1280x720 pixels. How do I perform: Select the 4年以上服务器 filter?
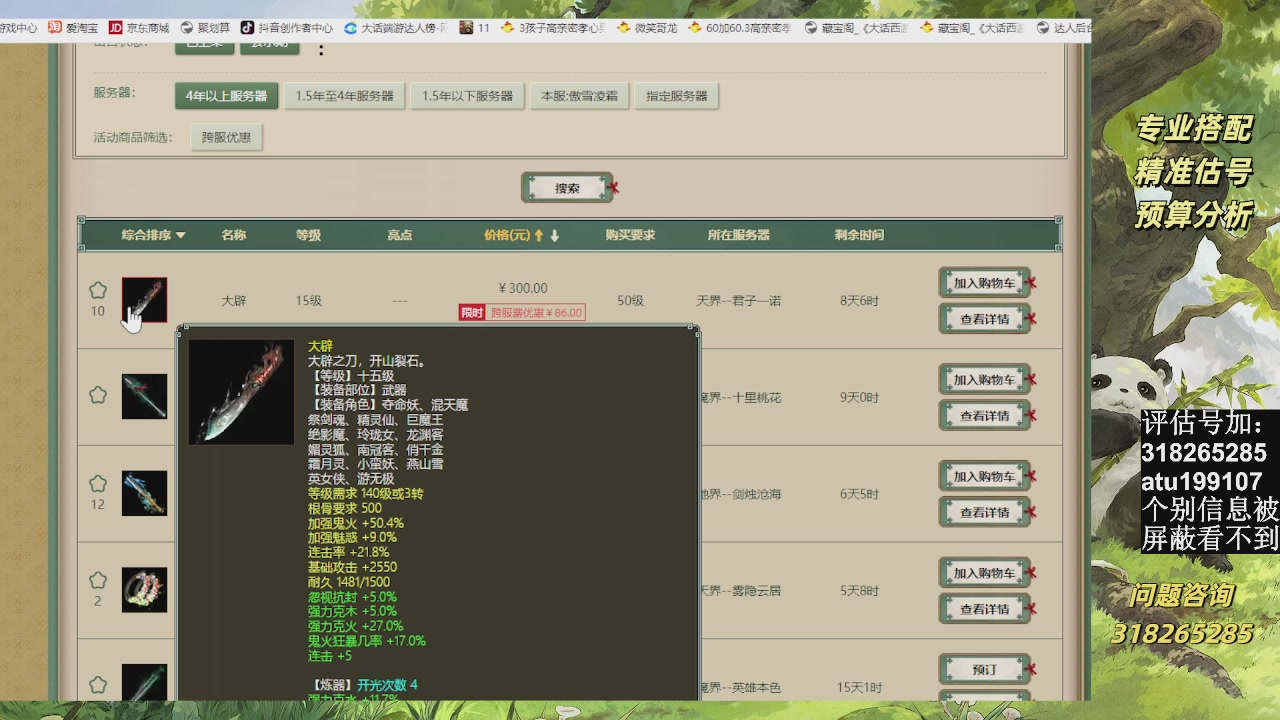(x=226, y=96)
